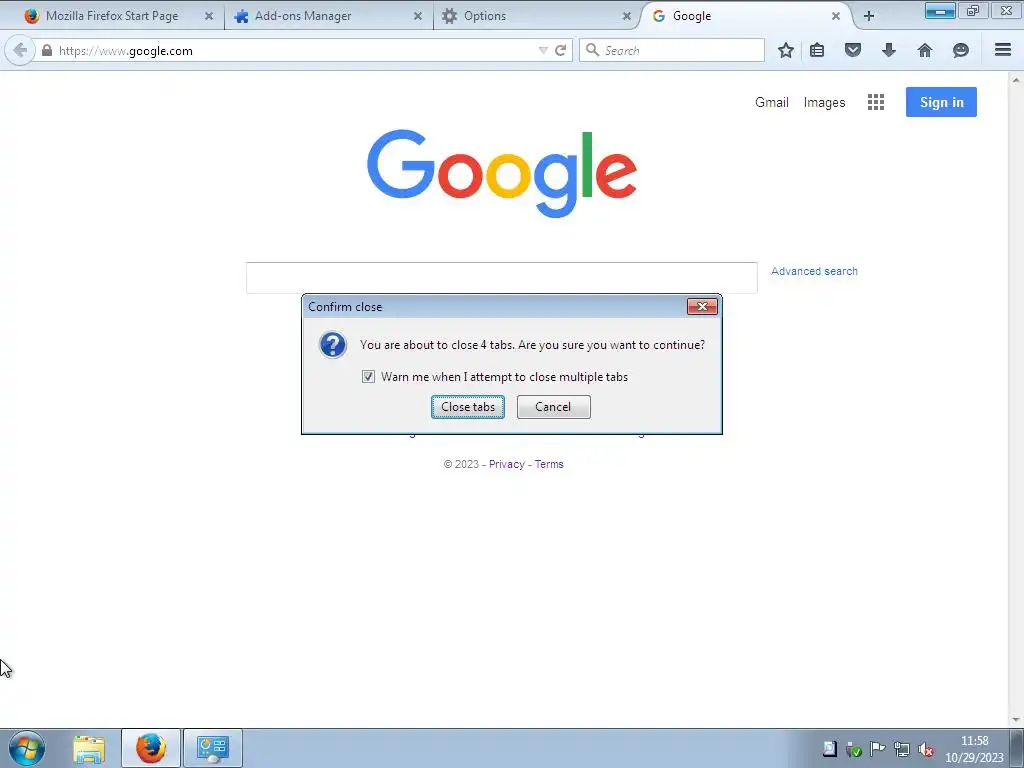This screenshot has height=768, width=1024.
Task: Click the Firefox taskbar icon
Action: [151, 748]
